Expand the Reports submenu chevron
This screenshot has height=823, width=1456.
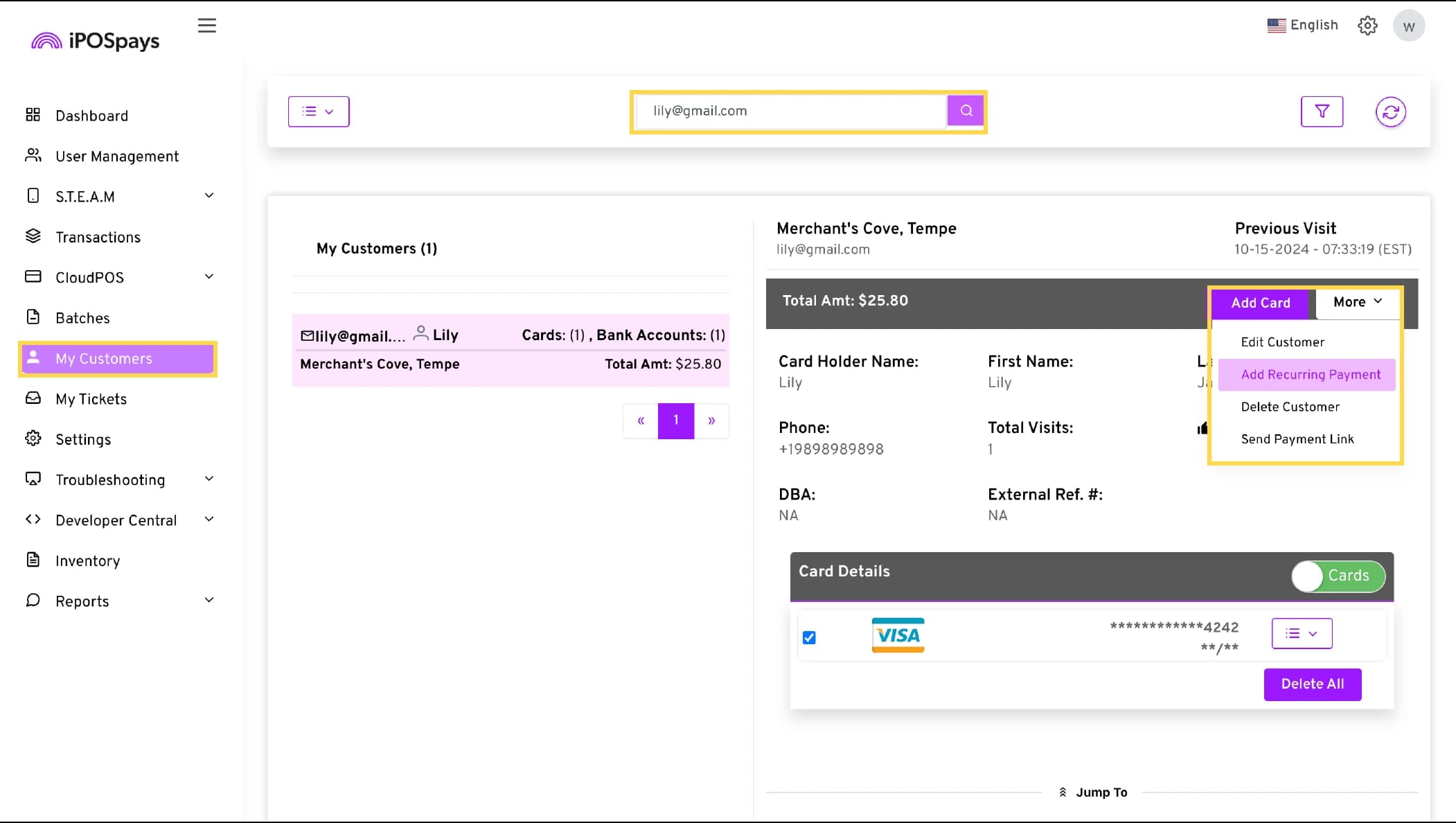pyautogui.click(x=209, y=600)
